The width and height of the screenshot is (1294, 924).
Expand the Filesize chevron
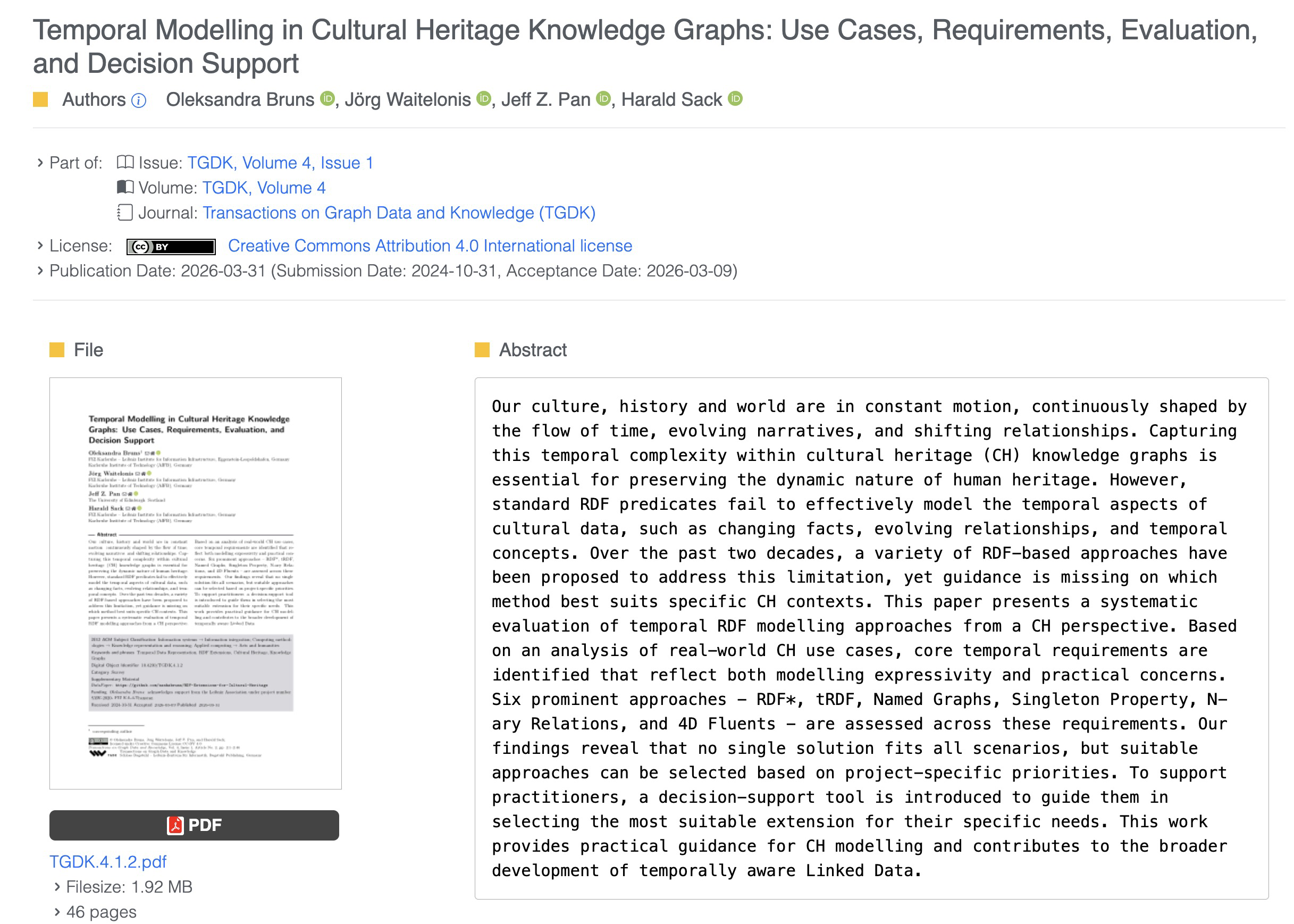[57, 886]
